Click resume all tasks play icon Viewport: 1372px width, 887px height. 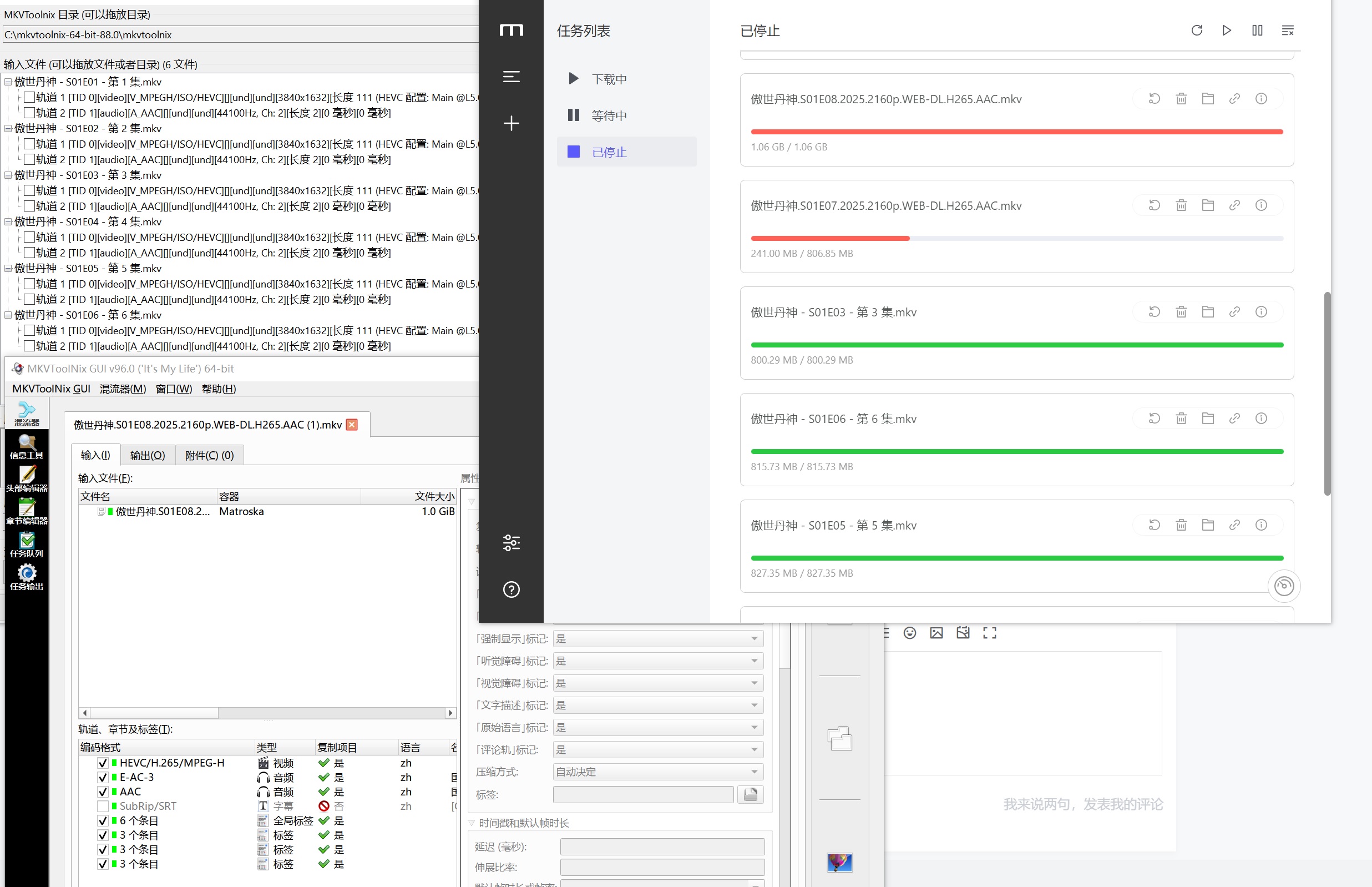pos(1227,31)
